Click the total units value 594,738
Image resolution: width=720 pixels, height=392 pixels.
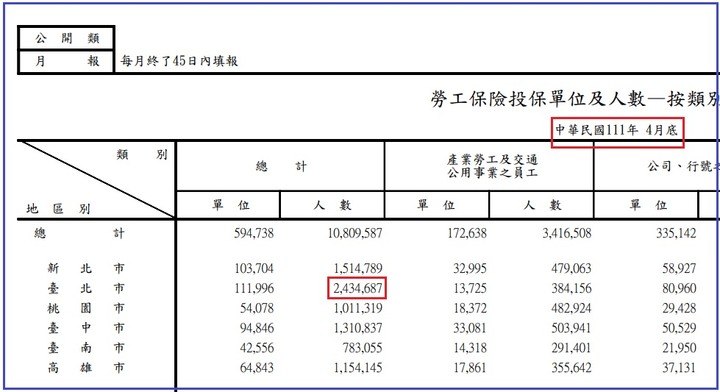[254, 233]
